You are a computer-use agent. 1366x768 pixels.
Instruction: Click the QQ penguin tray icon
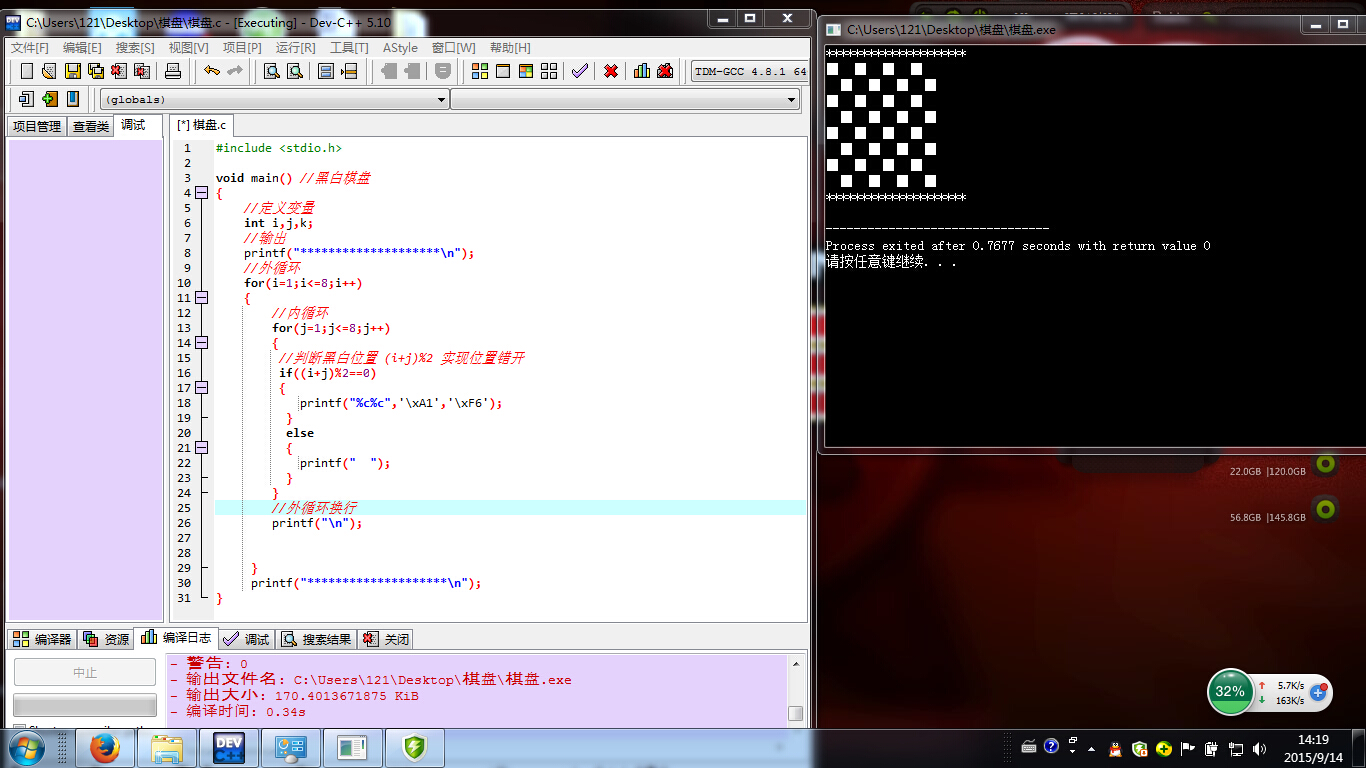(x=1117, y=748)
